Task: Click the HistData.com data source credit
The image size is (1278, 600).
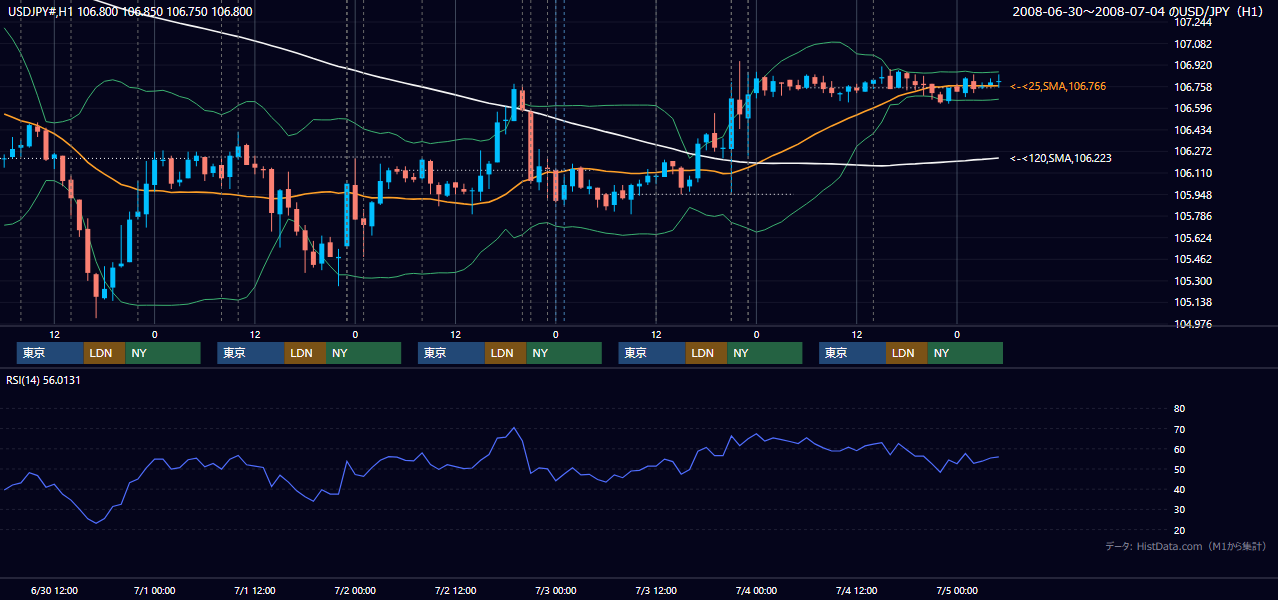Action: (x=1185, y=546)
